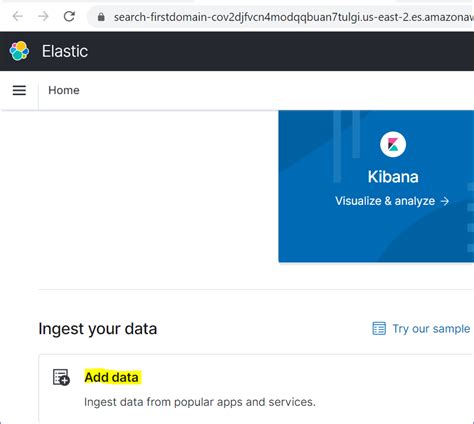Click the Try our sample link
The width and height of the screenshot is (474, 424).
tap(431, 329)
